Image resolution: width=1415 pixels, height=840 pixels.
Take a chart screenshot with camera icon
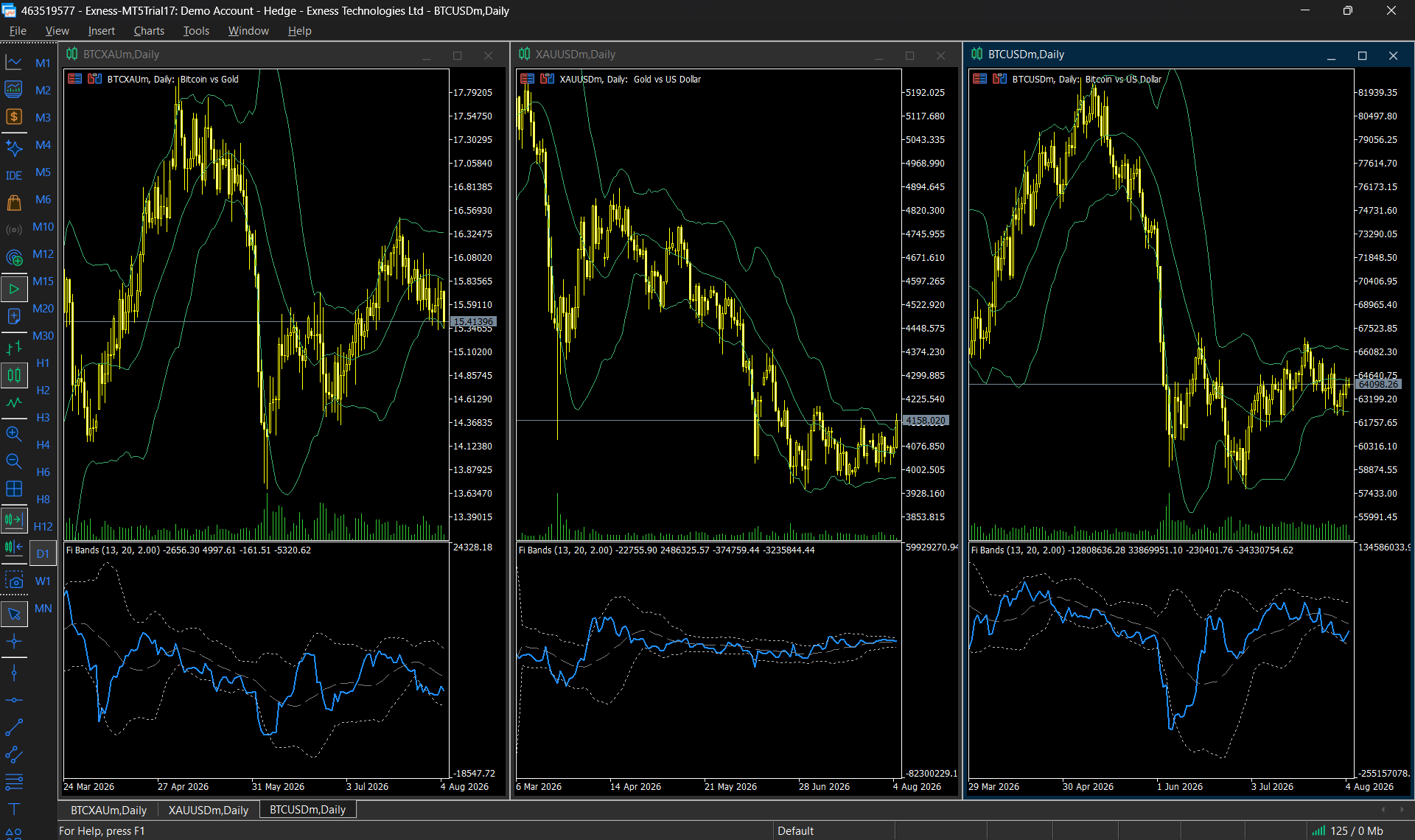[x=14, y=581]
